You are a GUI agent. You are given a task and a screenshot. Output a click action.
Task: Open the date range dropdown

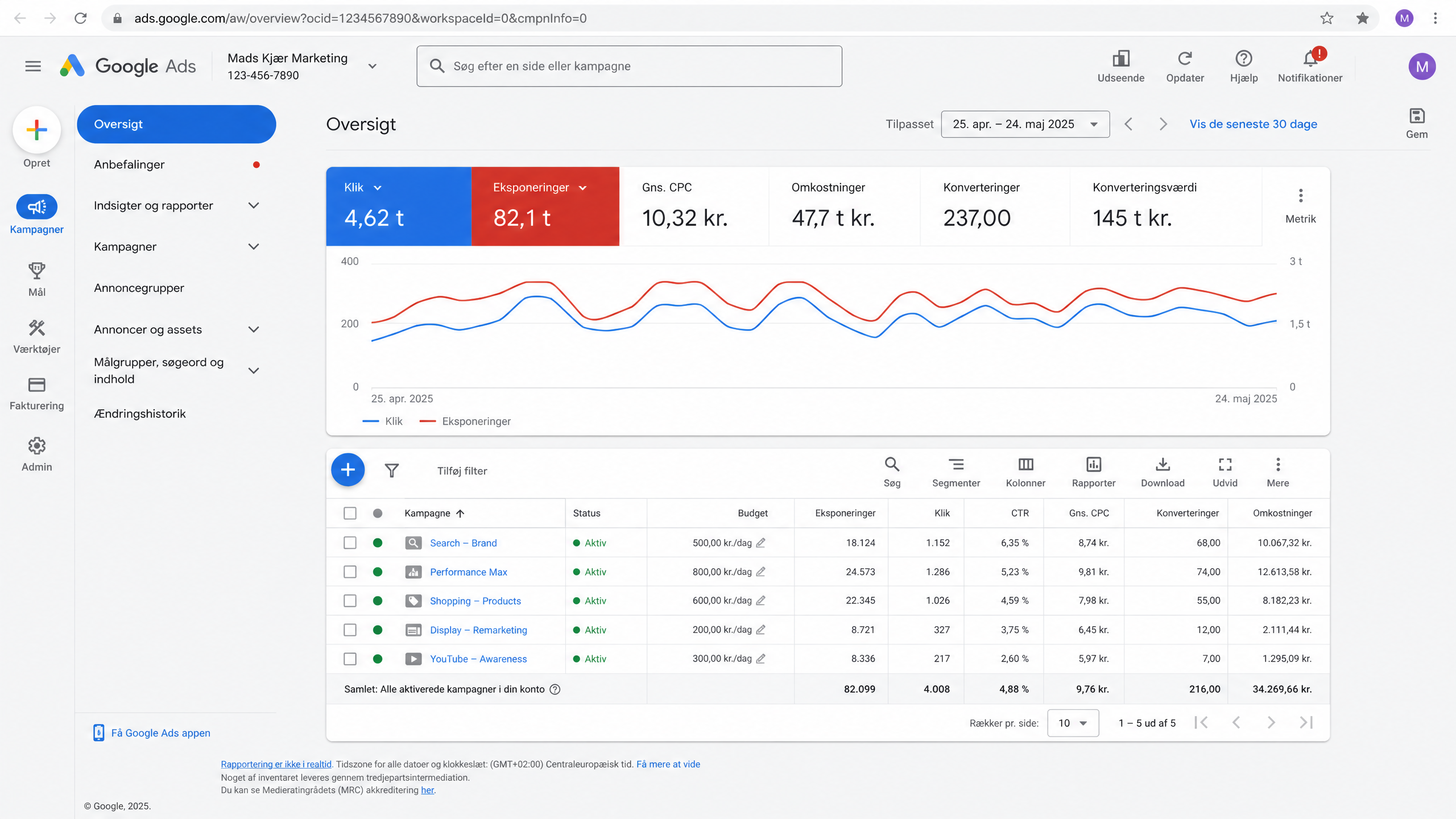pos(1025,124)
